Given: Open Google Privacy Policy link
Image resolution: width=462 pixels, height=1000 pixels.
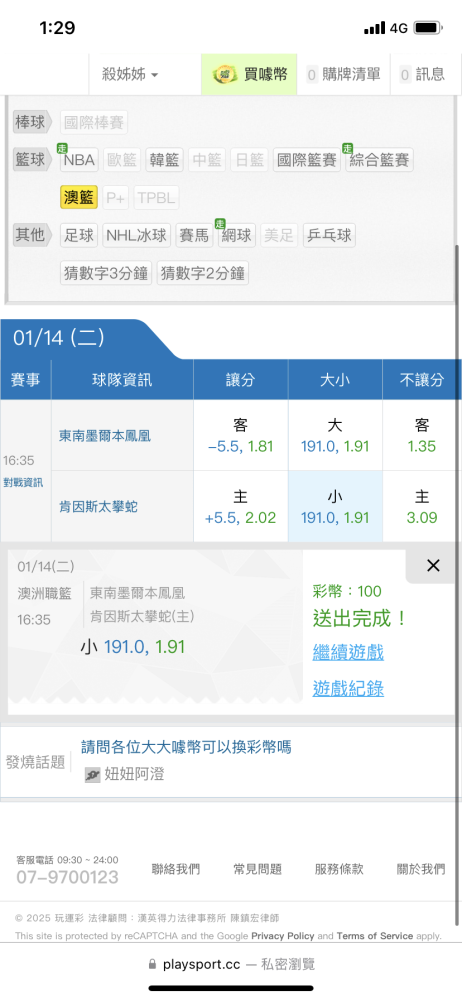Looking at the screenshot, I should 283,936.
